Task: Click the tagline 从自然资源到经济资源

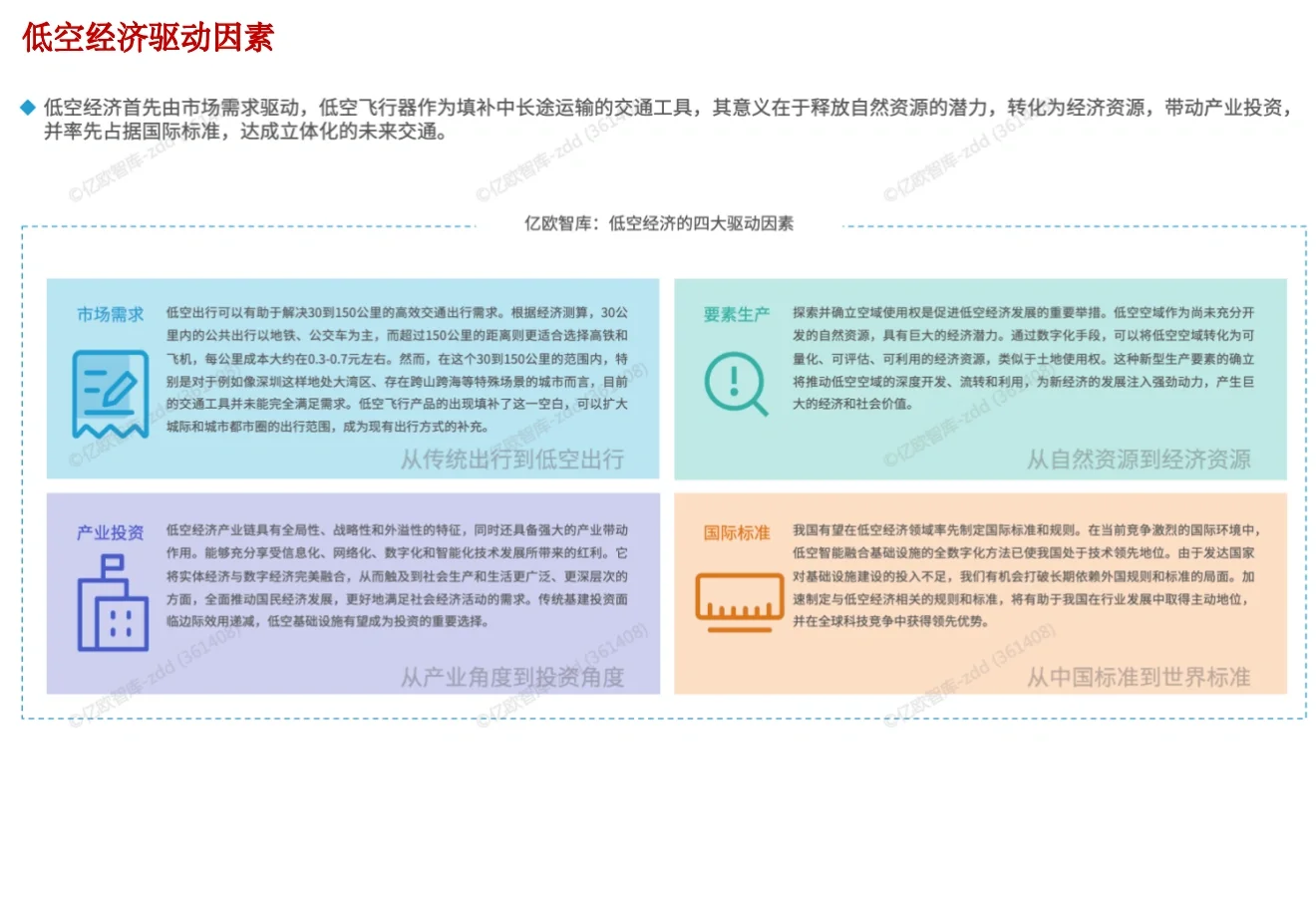Action: click(x=1139, y=459)
